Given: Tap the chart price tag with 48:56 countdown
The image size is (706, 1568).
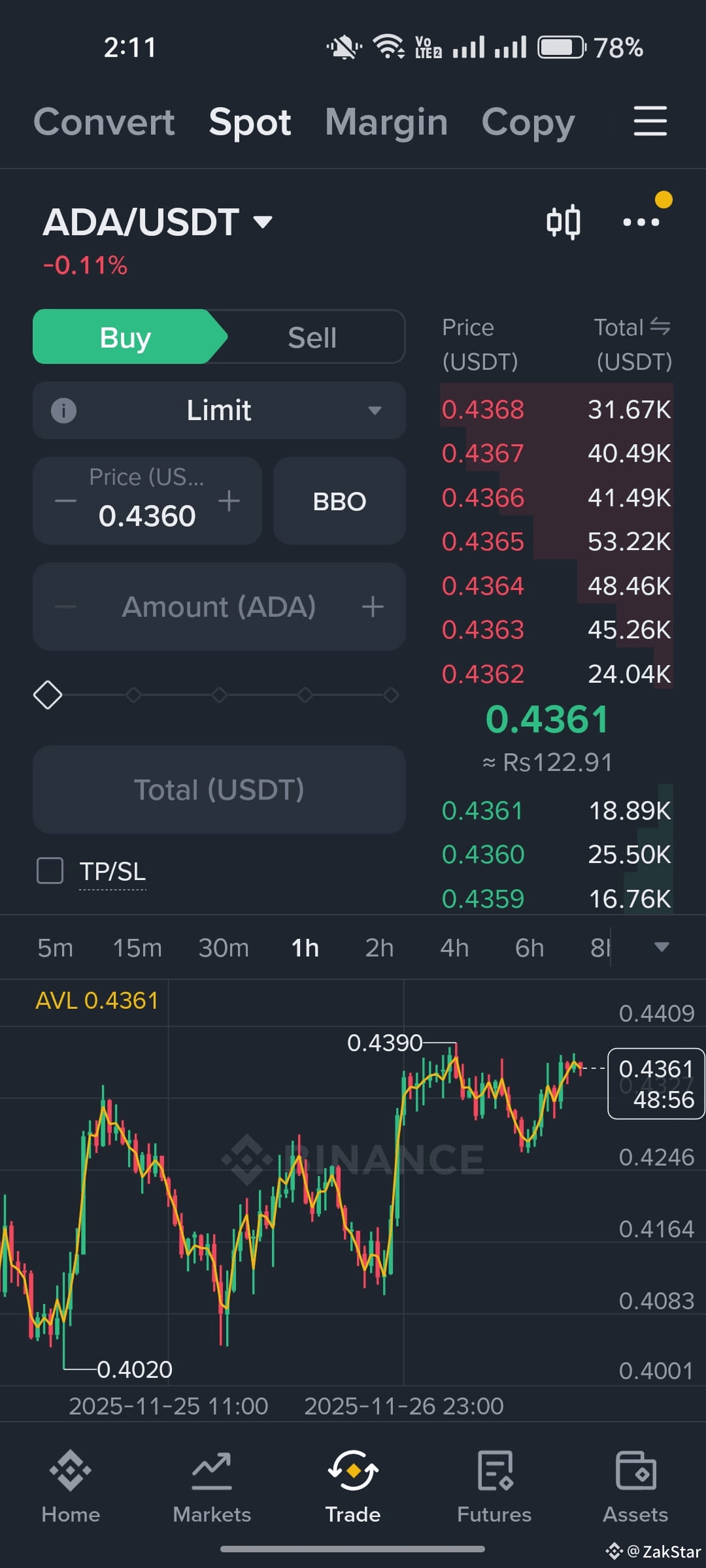Looking at the screenshot, I should click(656, 1084).
